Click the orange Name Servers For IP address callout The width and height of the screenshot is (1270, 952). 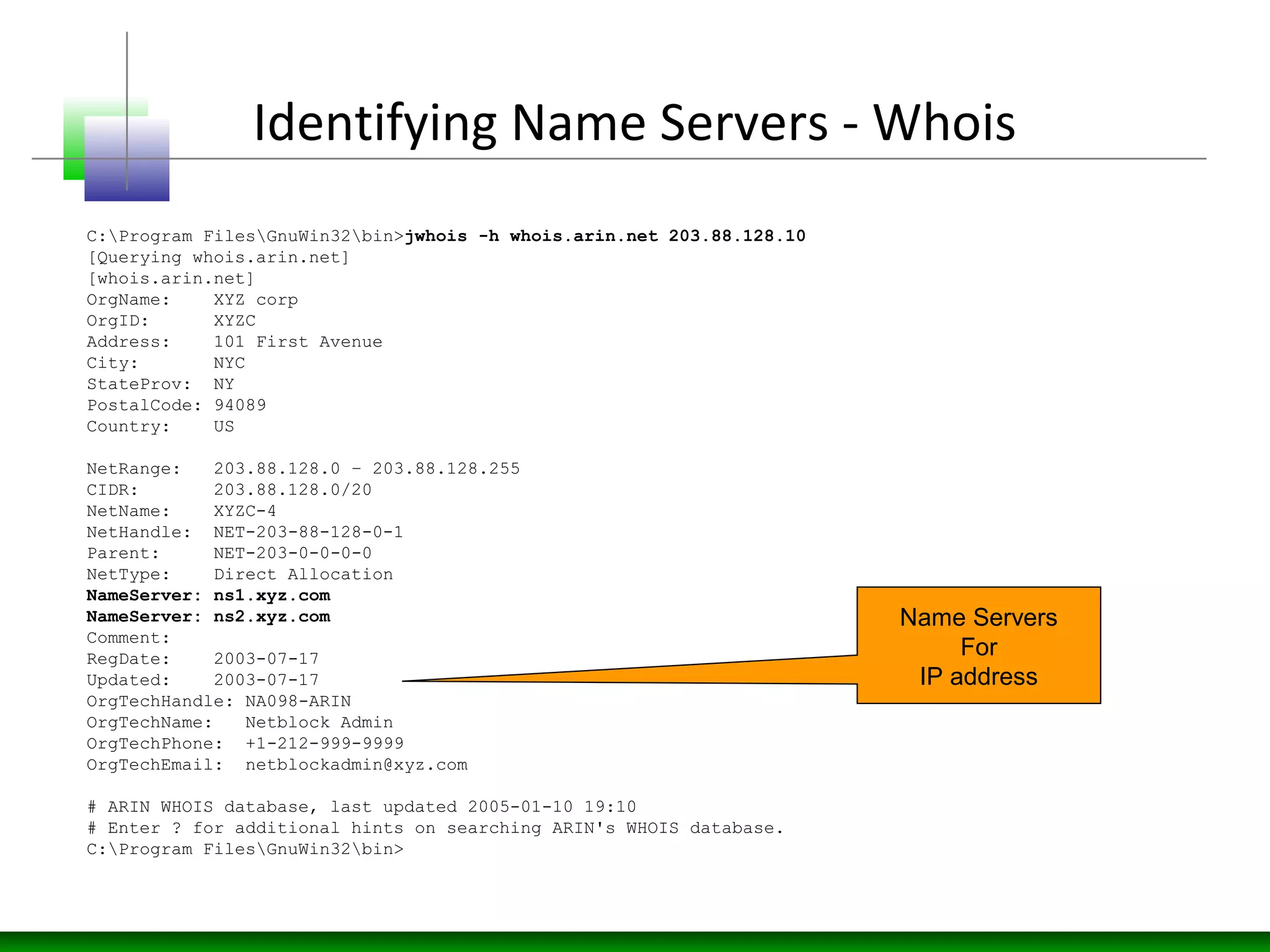tap(979, 645)
